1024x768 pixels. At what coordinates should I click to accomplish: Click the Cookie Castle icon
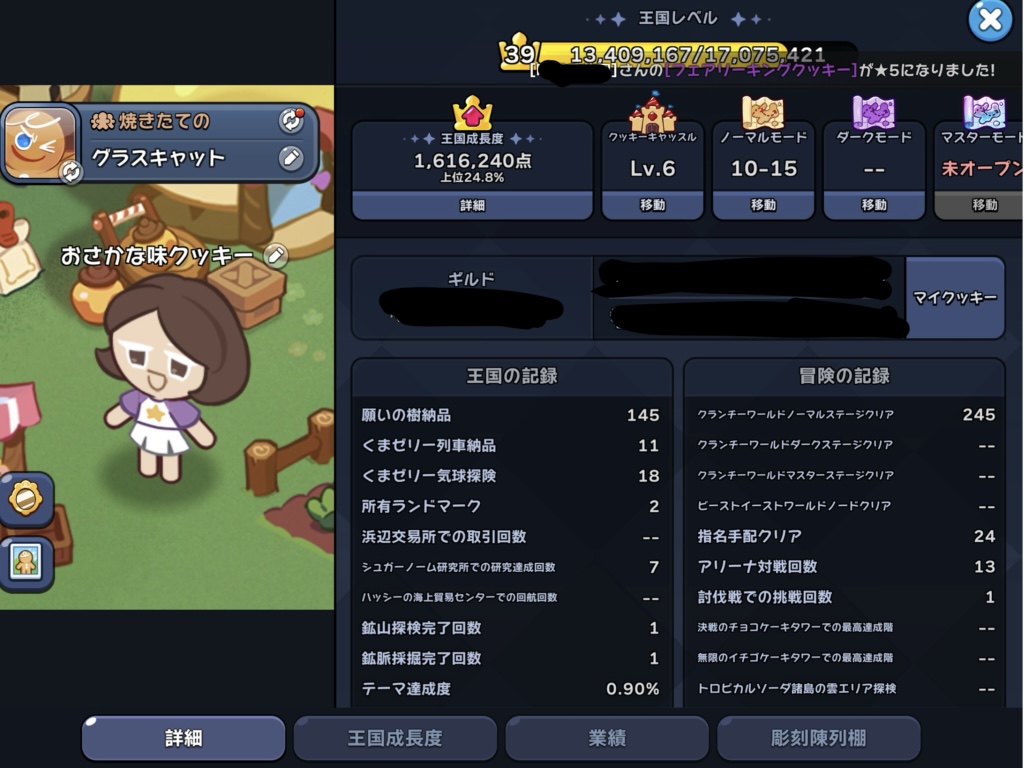652,114
